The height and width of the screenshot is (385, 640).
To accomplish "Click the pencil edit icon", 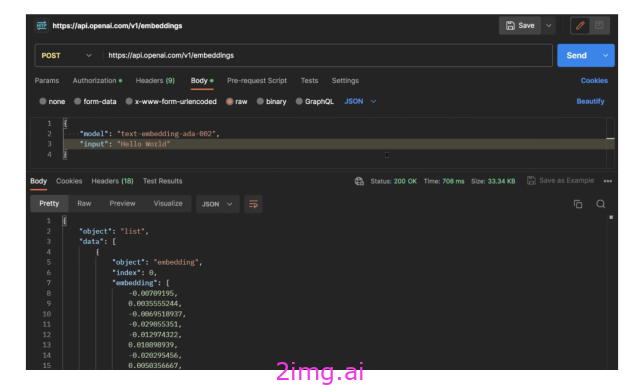I will [x=580, y=26].
